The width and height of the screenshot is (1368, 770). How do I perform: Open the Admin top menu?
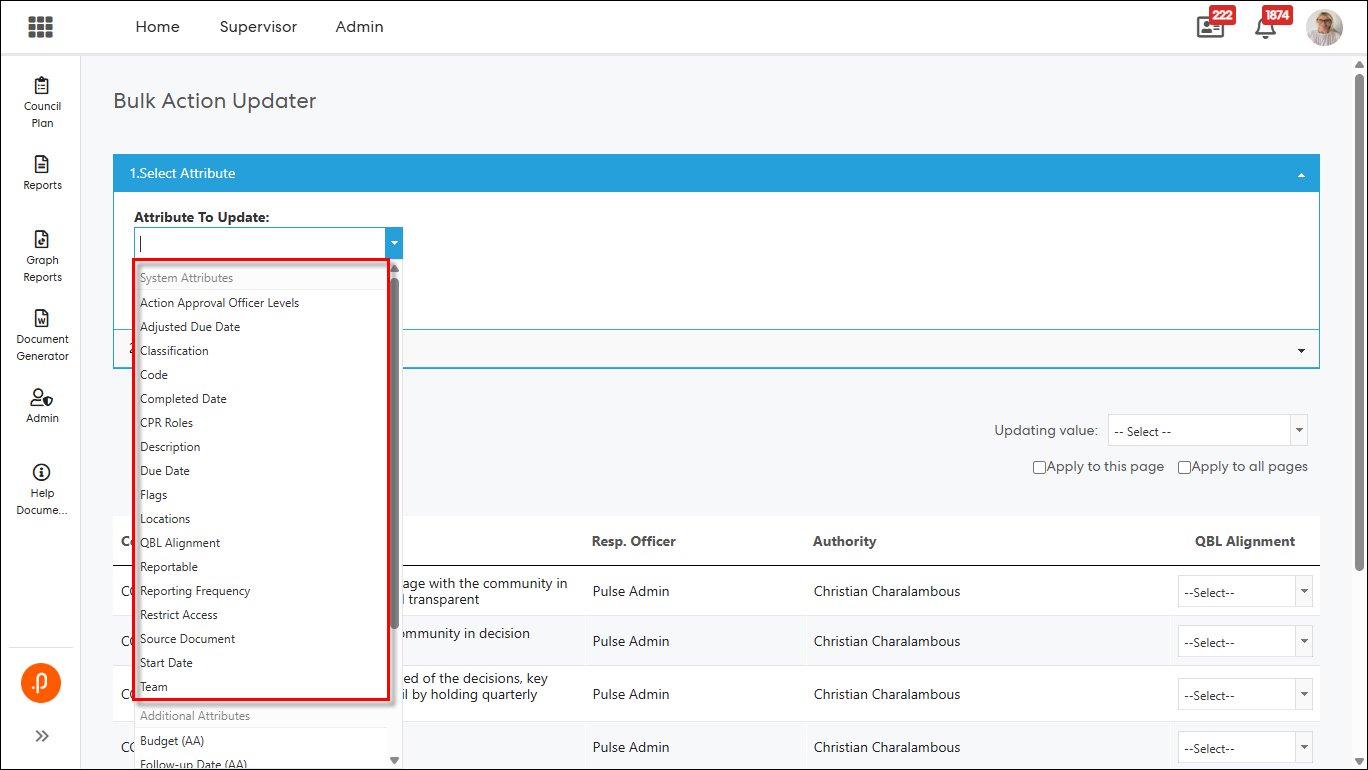pyautogui.click(x=359, y=27)
